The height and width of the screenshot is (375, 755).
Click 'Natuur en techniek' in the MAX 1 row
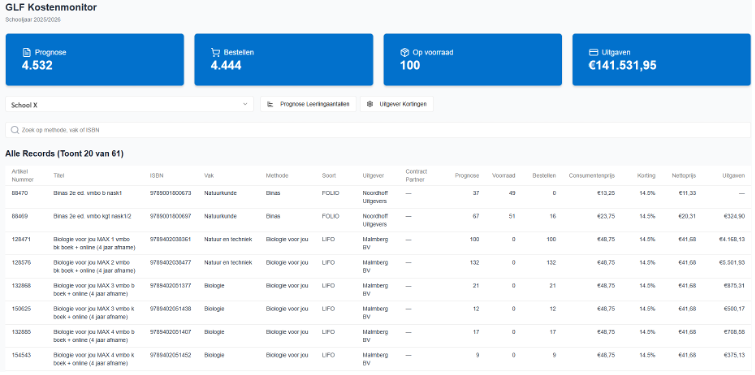click(228, 239)
